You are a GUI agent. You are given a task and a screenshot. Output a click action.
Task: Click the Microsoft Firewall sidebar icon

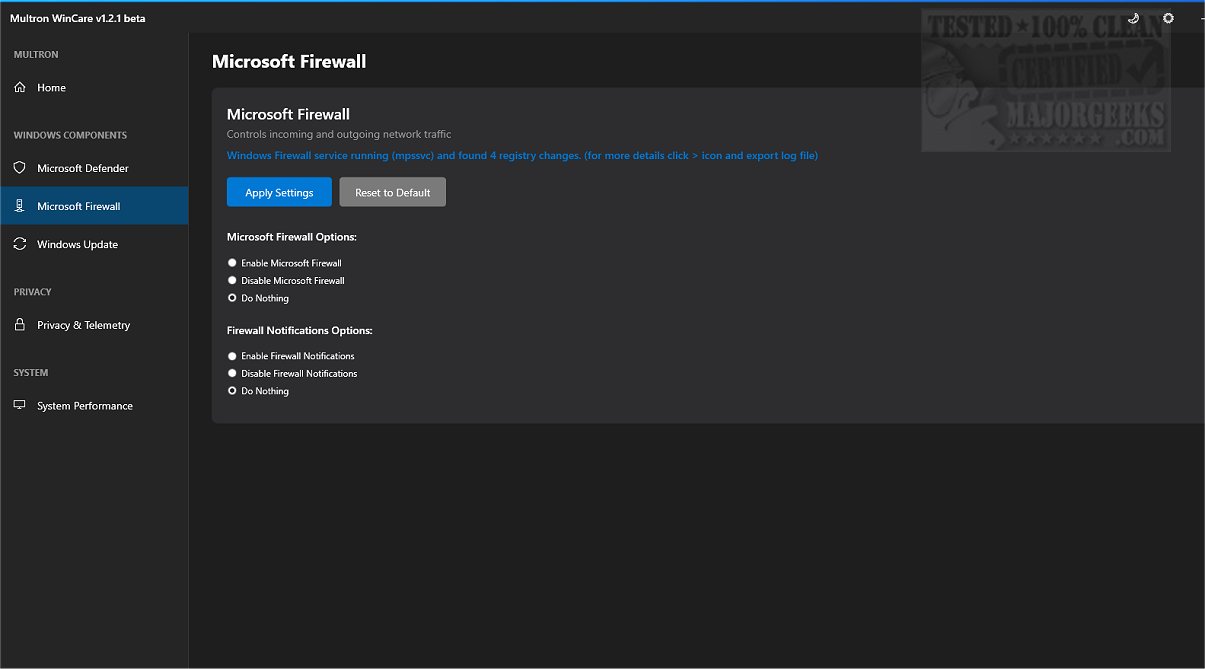[x=20, y=206]
